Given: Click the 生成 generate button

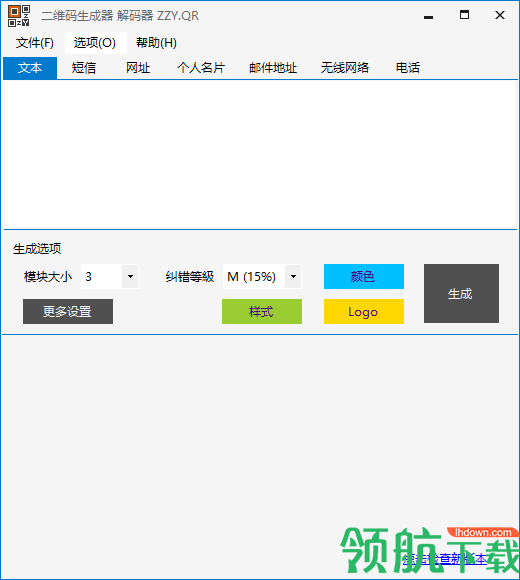Looking at the screenshot, I should coord(461,294).
